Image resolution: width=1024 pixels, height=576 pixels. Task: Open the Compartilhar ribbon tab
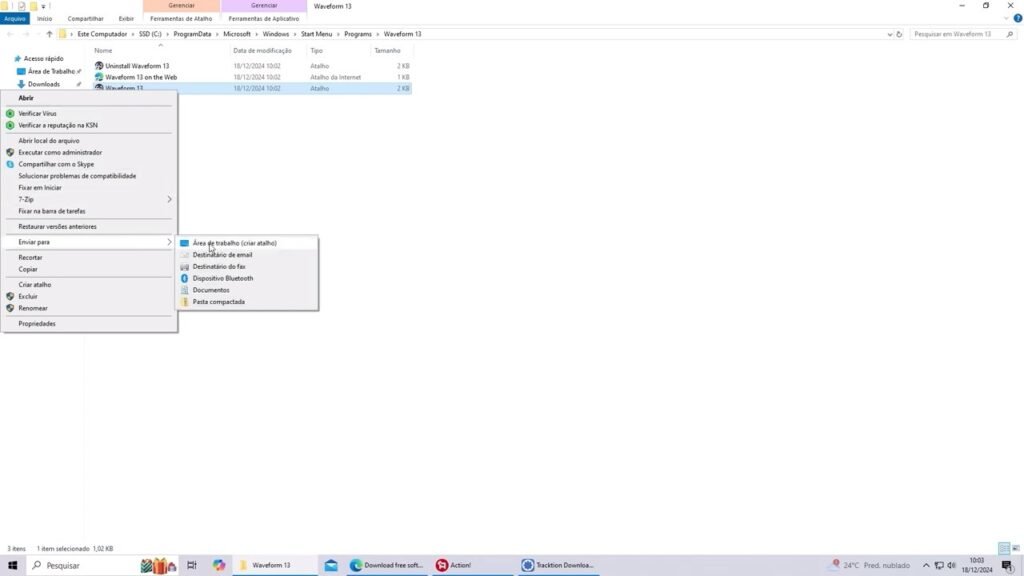pos(86,19)
